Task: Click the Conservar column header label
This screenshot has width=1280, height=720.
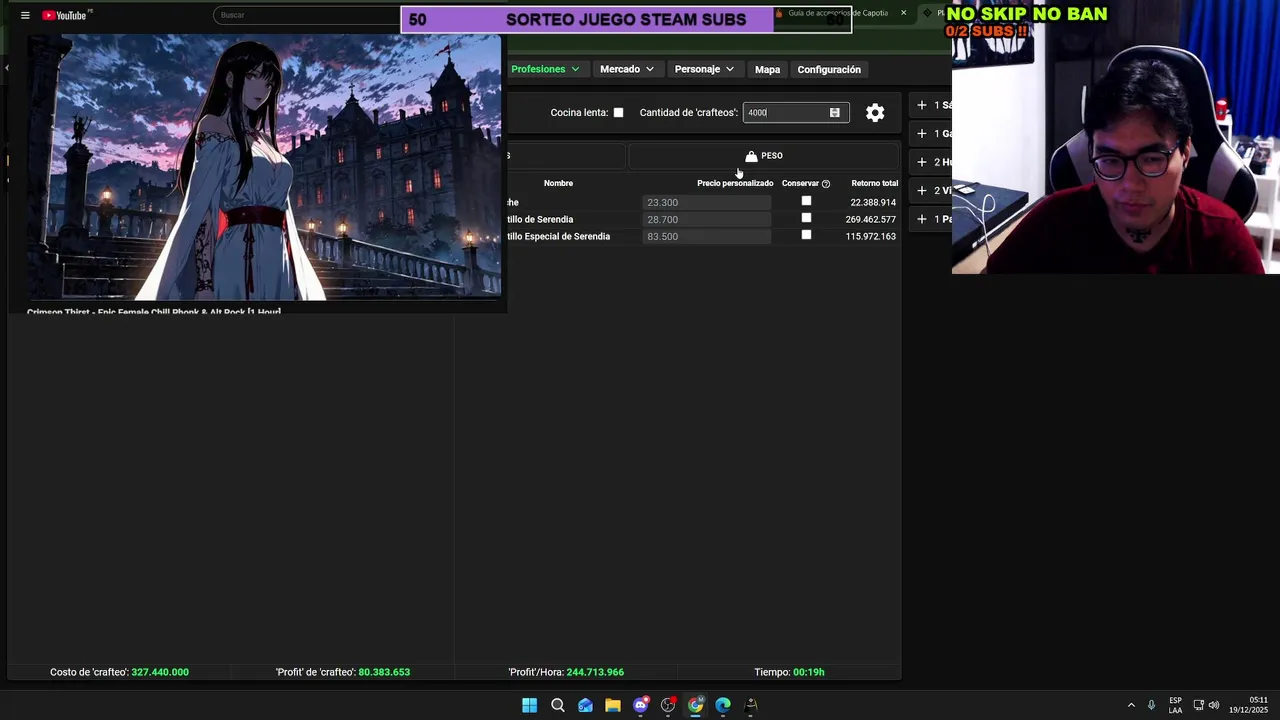Action: 800,183
